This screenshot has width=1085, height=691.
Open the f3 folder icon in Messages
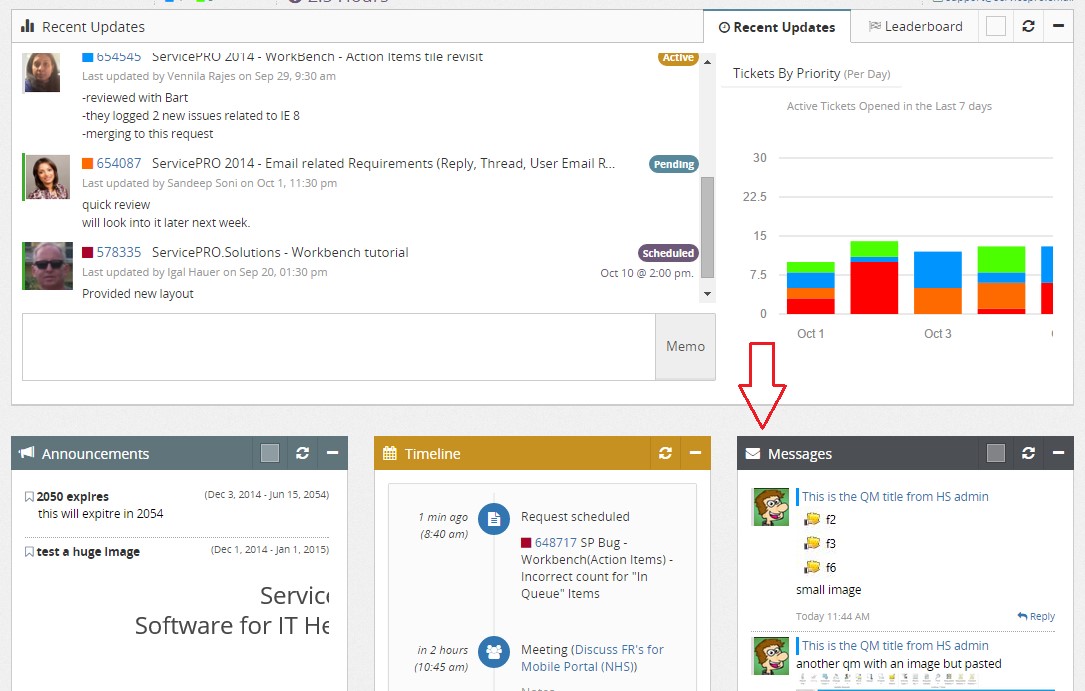tap(812, 543)
